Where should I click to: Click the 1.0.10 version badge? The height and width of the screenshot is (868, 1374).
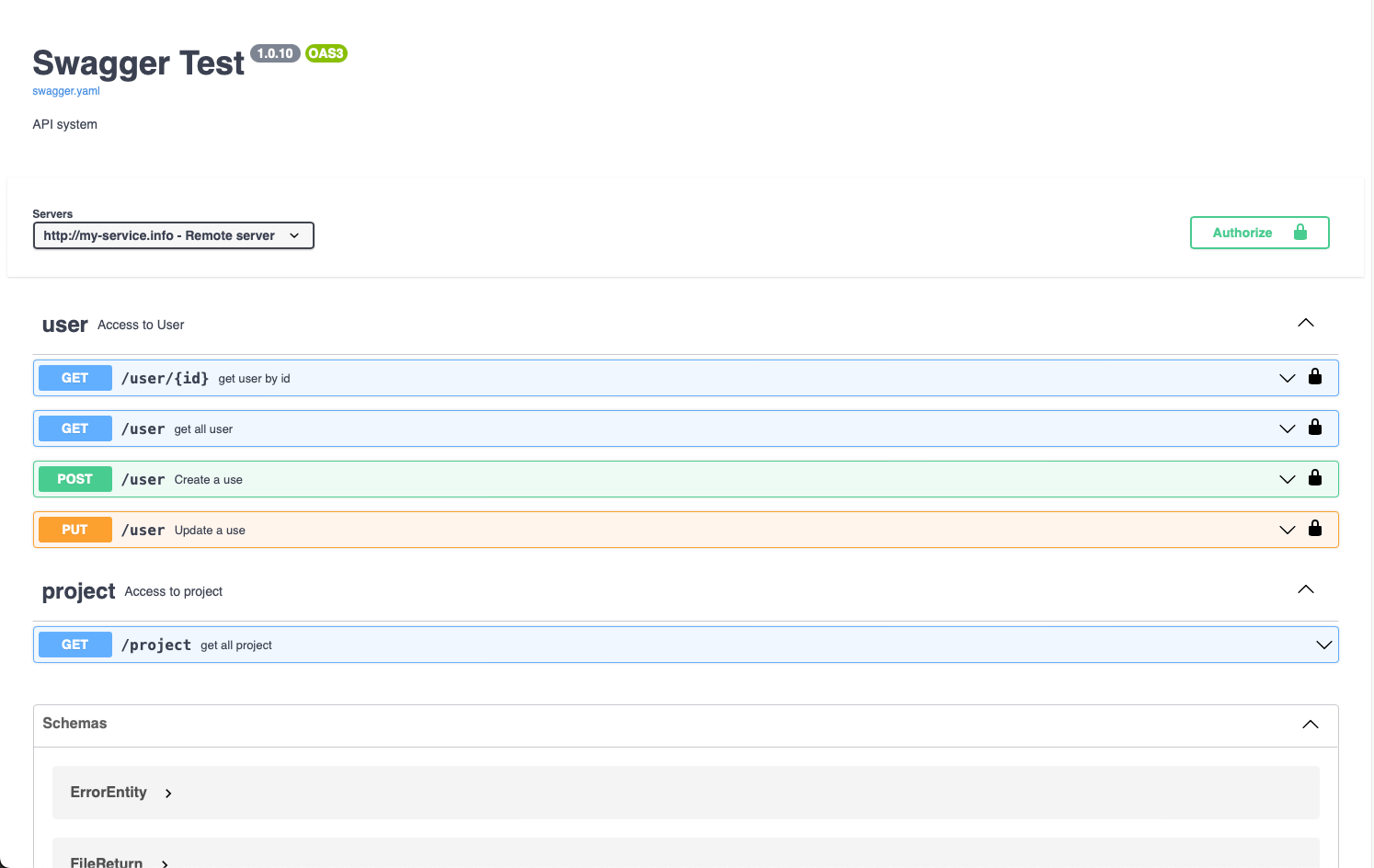(275, 53)
